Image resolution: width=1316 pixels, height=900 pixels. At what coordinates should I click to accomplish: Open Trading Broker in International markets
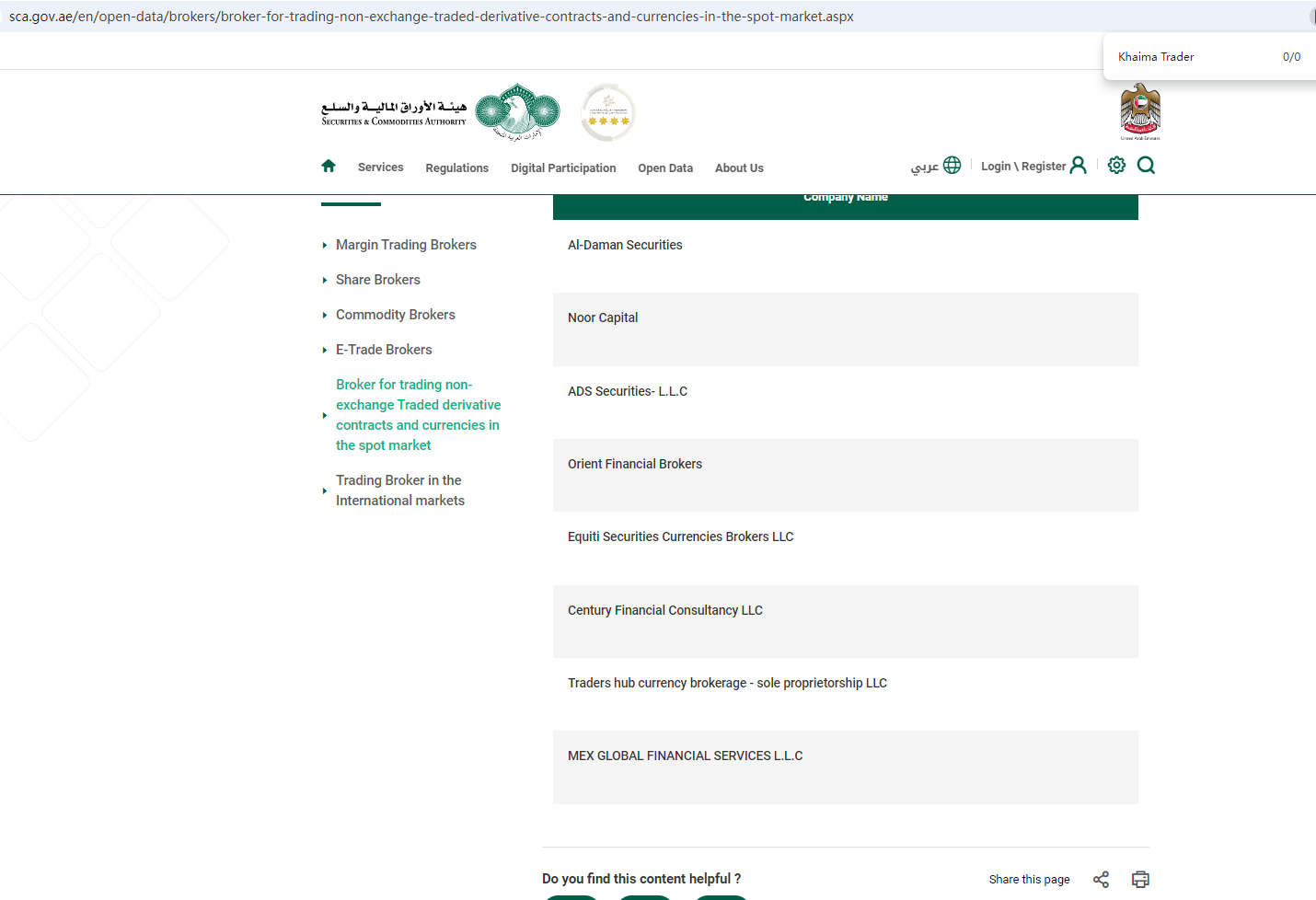(400, 490)
